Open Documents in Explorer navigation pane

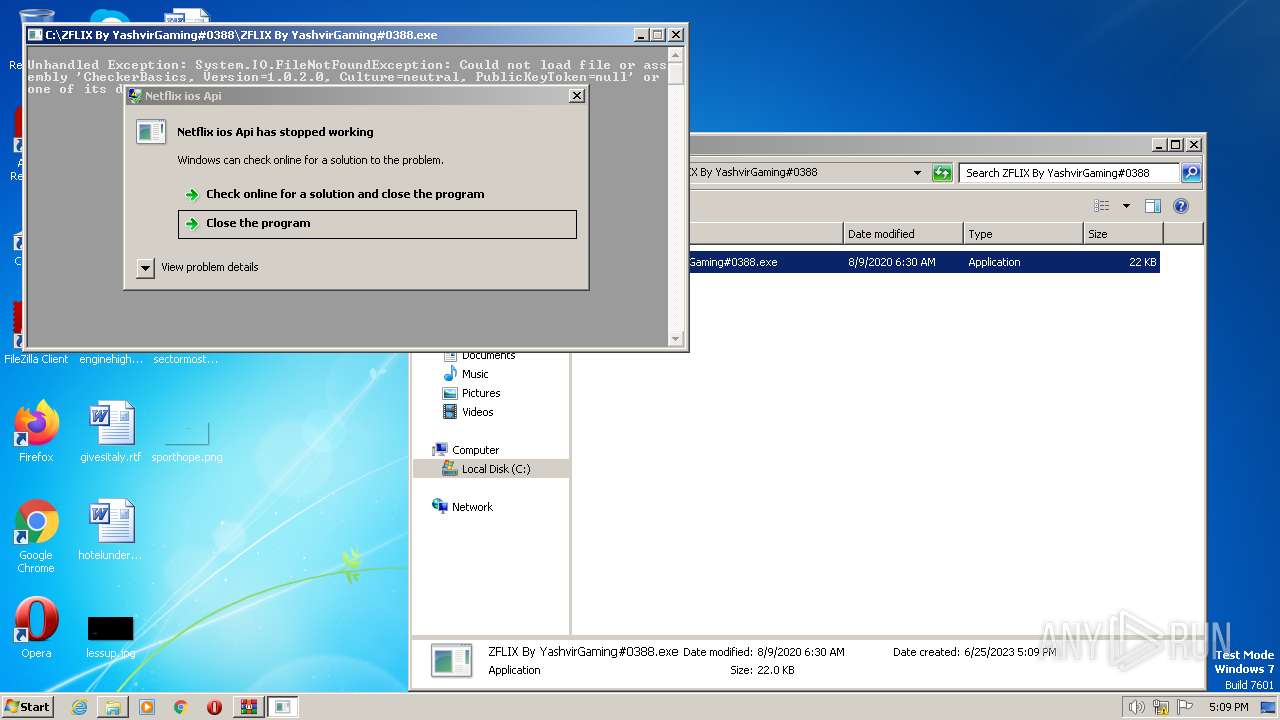tap(488, 356)
